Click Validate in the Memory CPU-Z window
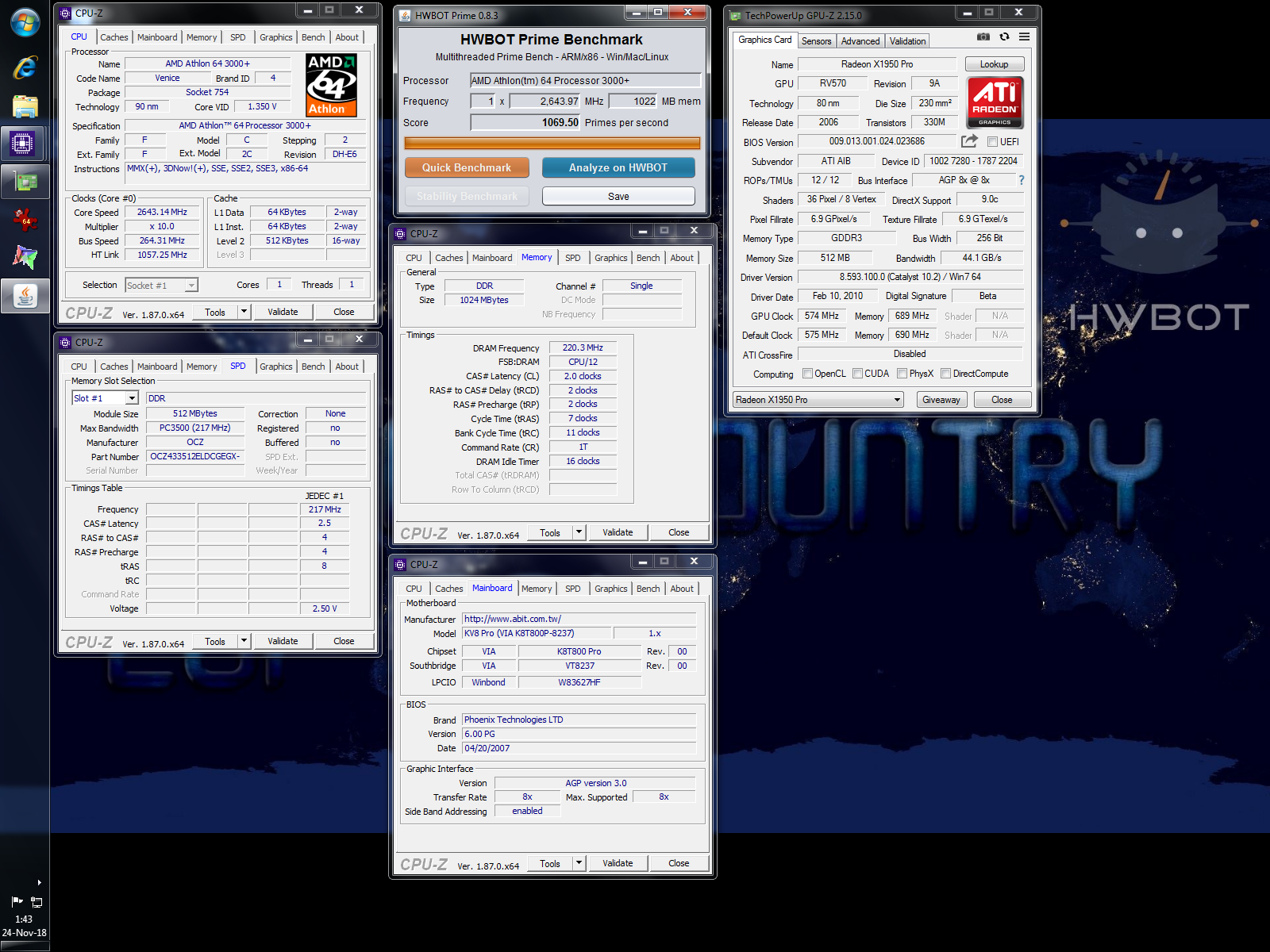1270x952 pixels. (x=618, y=532)
